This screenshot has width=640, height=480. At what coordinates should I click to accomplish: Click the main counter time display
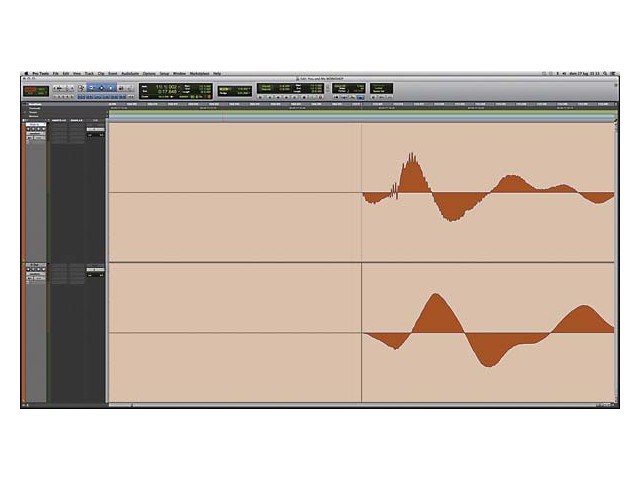pyautogui.click(x=166, y=87)
